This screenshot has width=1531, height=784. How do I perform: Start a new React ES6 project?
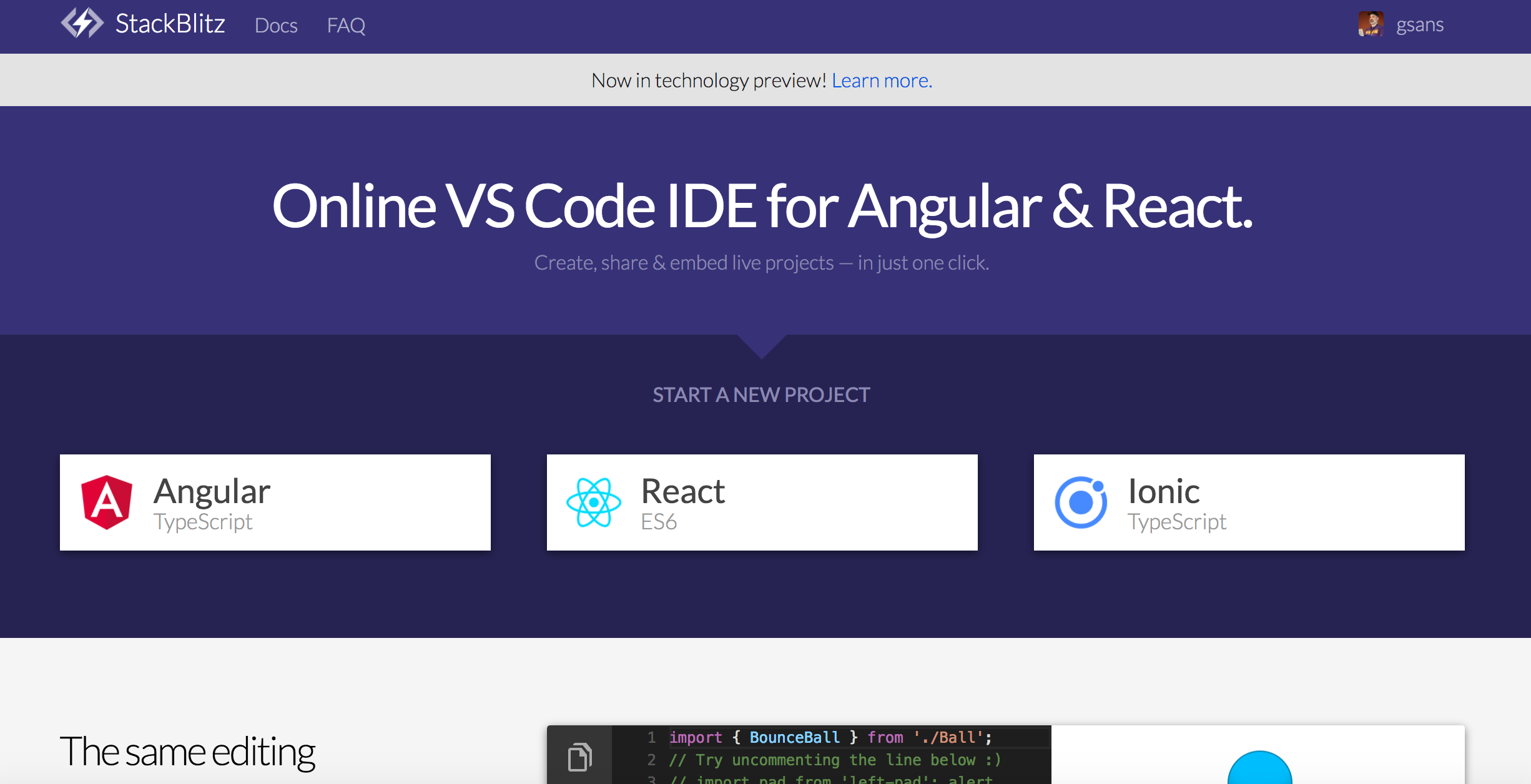762,502
